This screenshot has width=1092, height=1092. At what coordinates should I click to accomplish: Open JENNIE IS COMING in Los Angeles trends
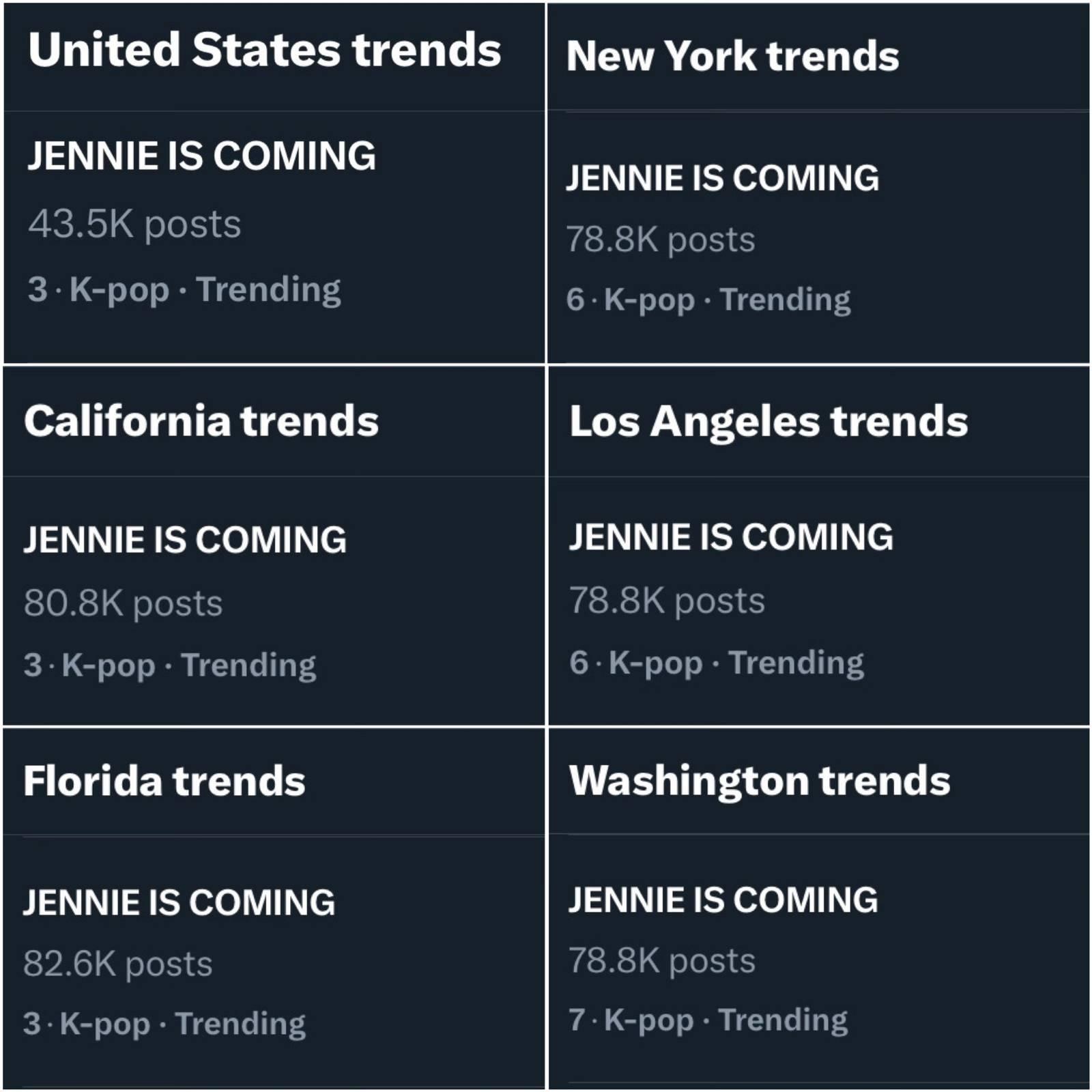click(731, 537)
